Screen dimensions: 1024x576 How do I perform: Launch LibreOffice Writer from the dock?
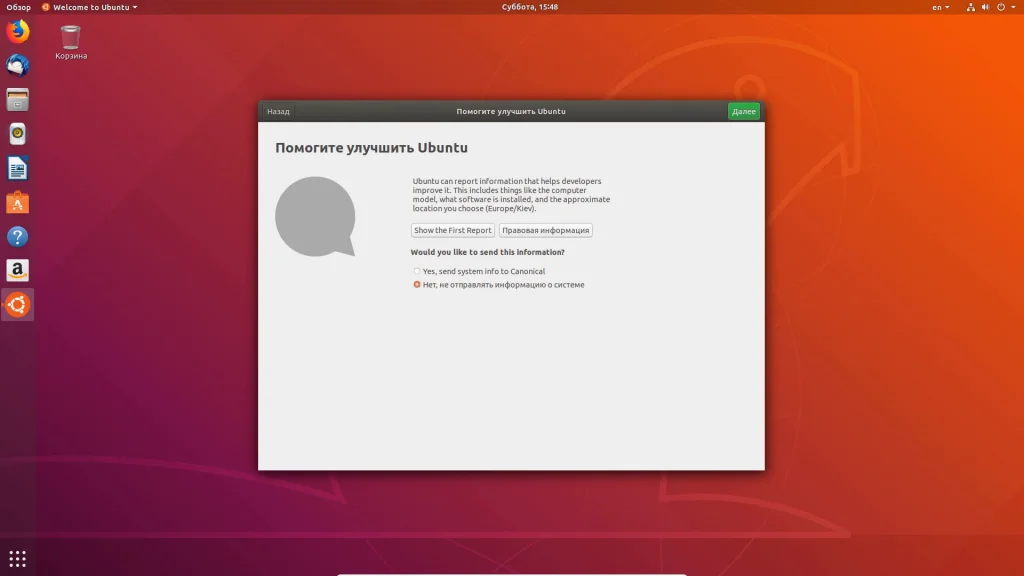click(x=18, y=168)
